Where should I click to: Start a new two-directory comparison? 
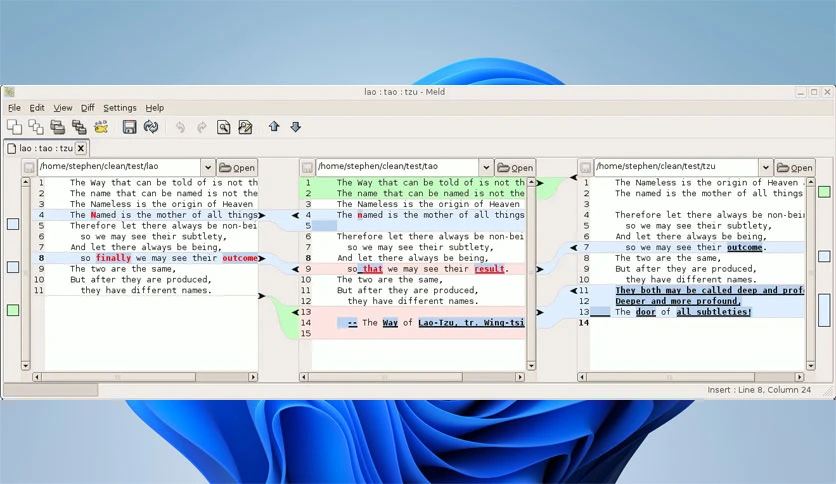58,127
